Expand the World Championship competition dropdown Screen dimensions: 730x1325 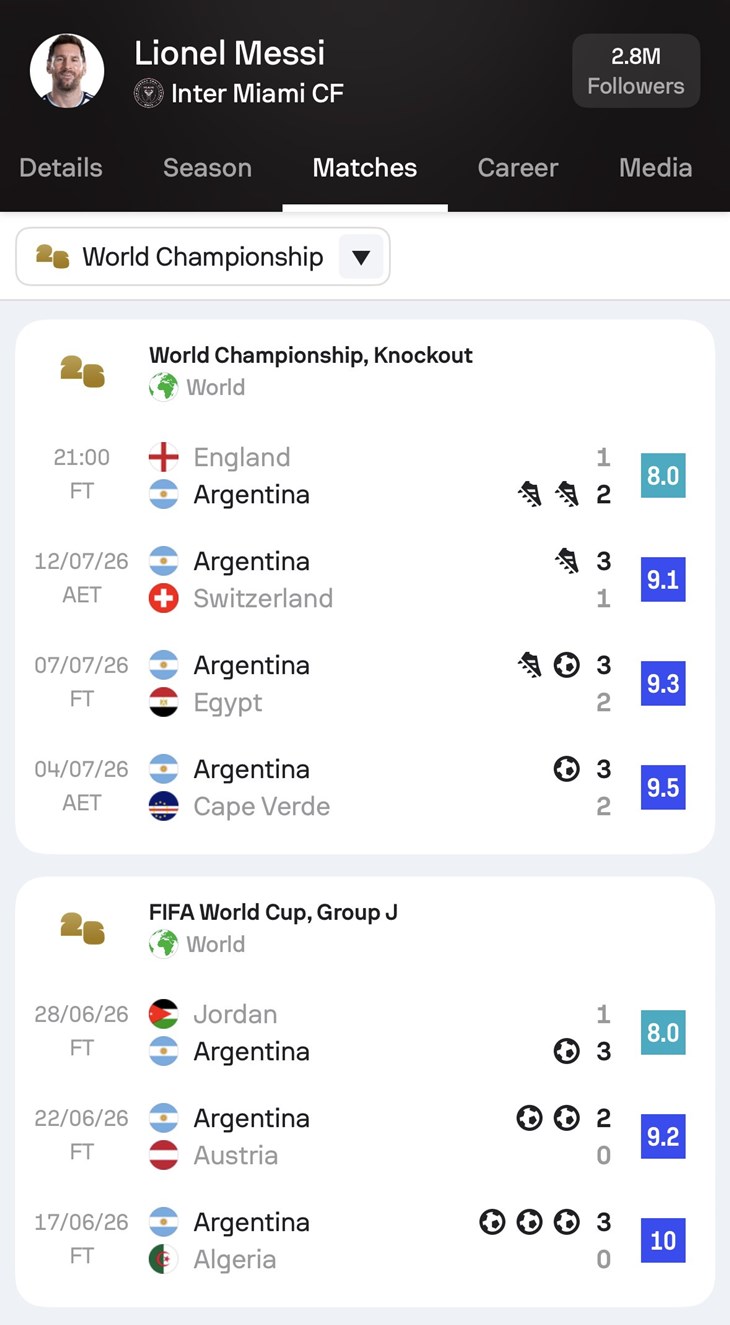pos(203,257)
